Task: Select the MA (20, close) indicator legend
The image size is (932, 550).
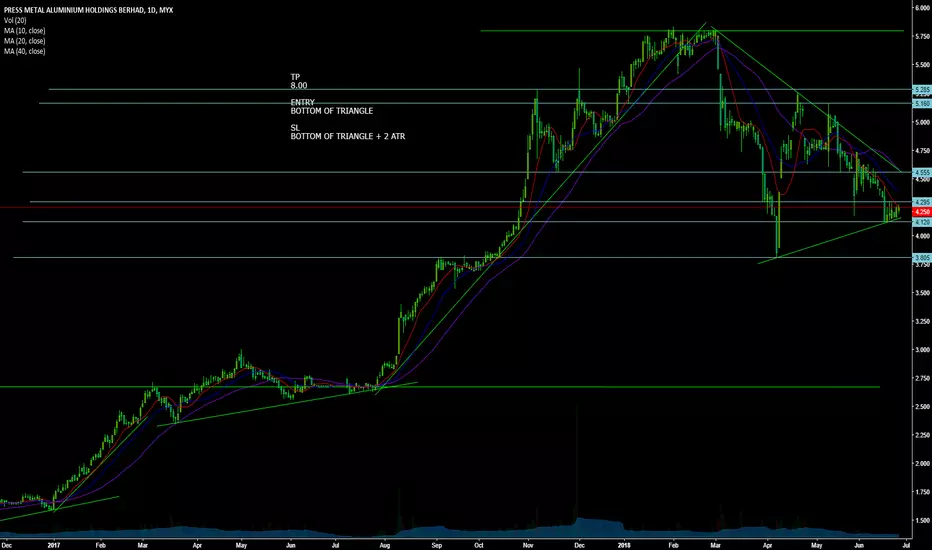Action: [24, 41]
